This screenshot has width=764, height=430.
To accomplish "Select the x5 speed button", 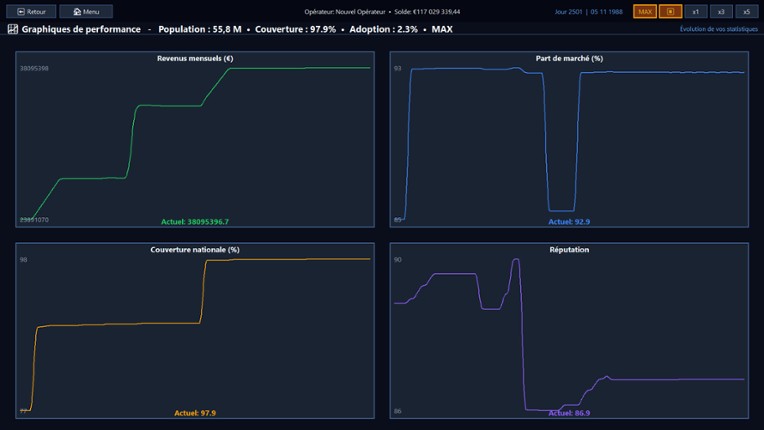I will pos(747,11).
